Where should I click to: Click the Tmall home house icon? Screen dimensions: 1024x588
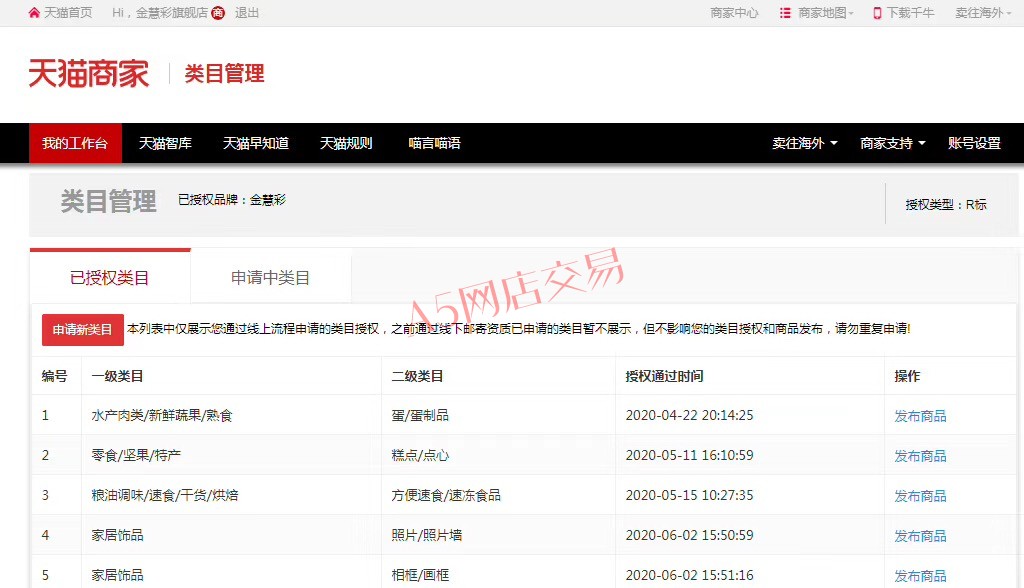[34, 13]
